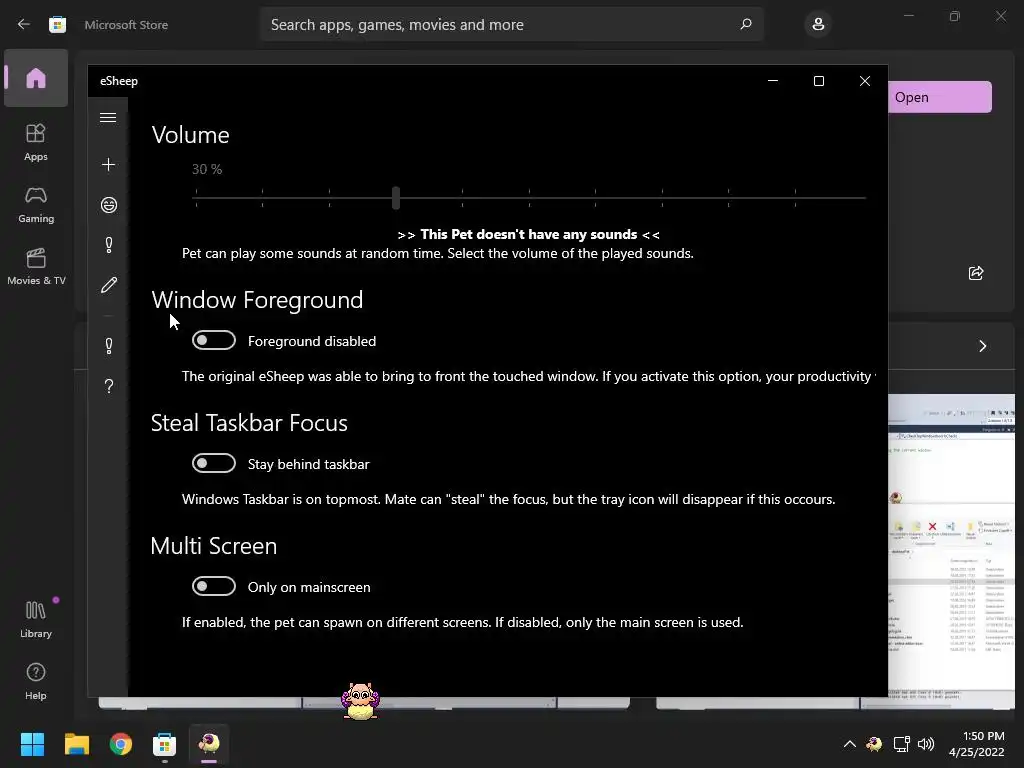Go to Microsoft Store Home
1024x768 pixels.
[36, 78]
